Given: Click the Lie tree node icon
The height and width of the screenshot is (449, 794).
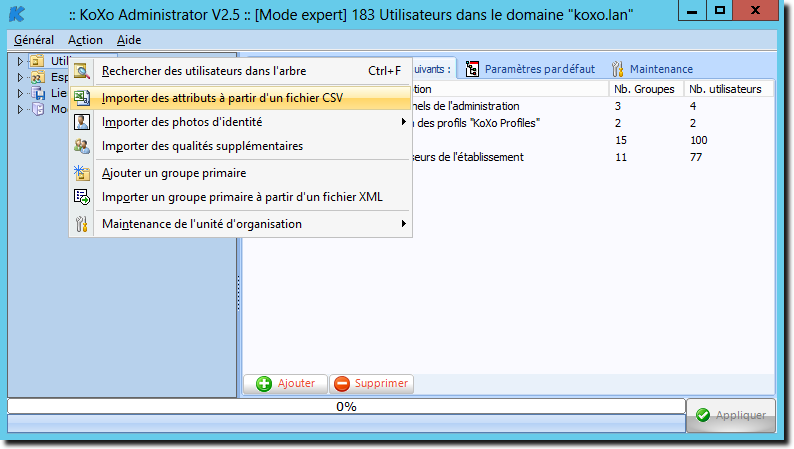Looking at the screenshot, I should pos(38,93).
